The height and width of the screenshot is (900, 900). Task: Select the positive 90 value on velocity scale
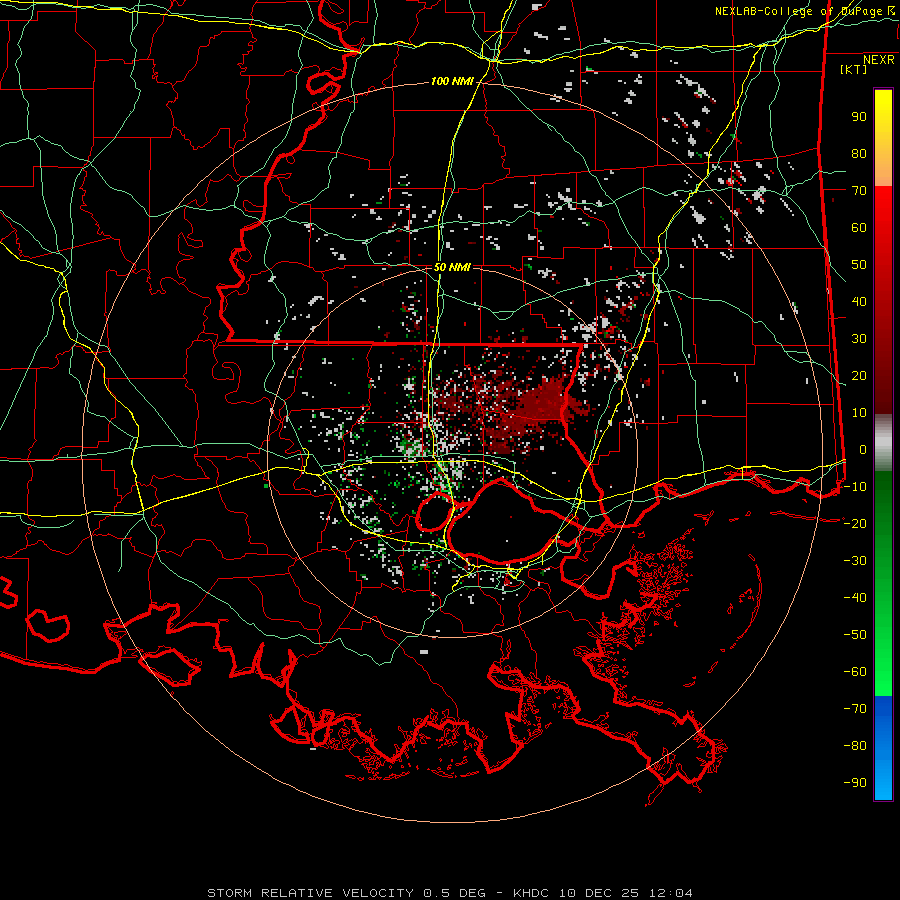click(859, 117)
